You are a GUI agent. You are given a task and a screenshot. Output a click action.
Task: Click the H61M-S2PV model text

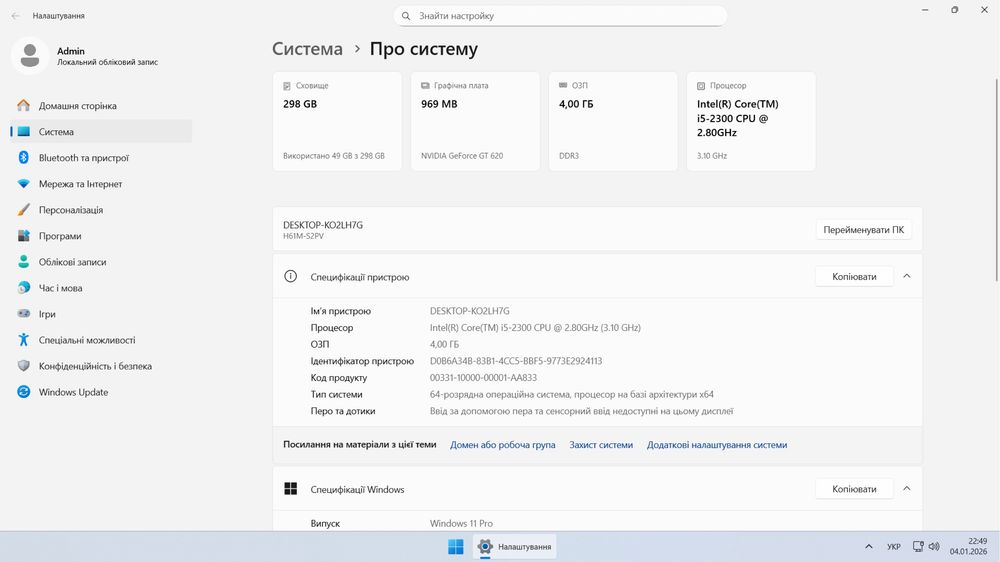[x=304, y=236]
